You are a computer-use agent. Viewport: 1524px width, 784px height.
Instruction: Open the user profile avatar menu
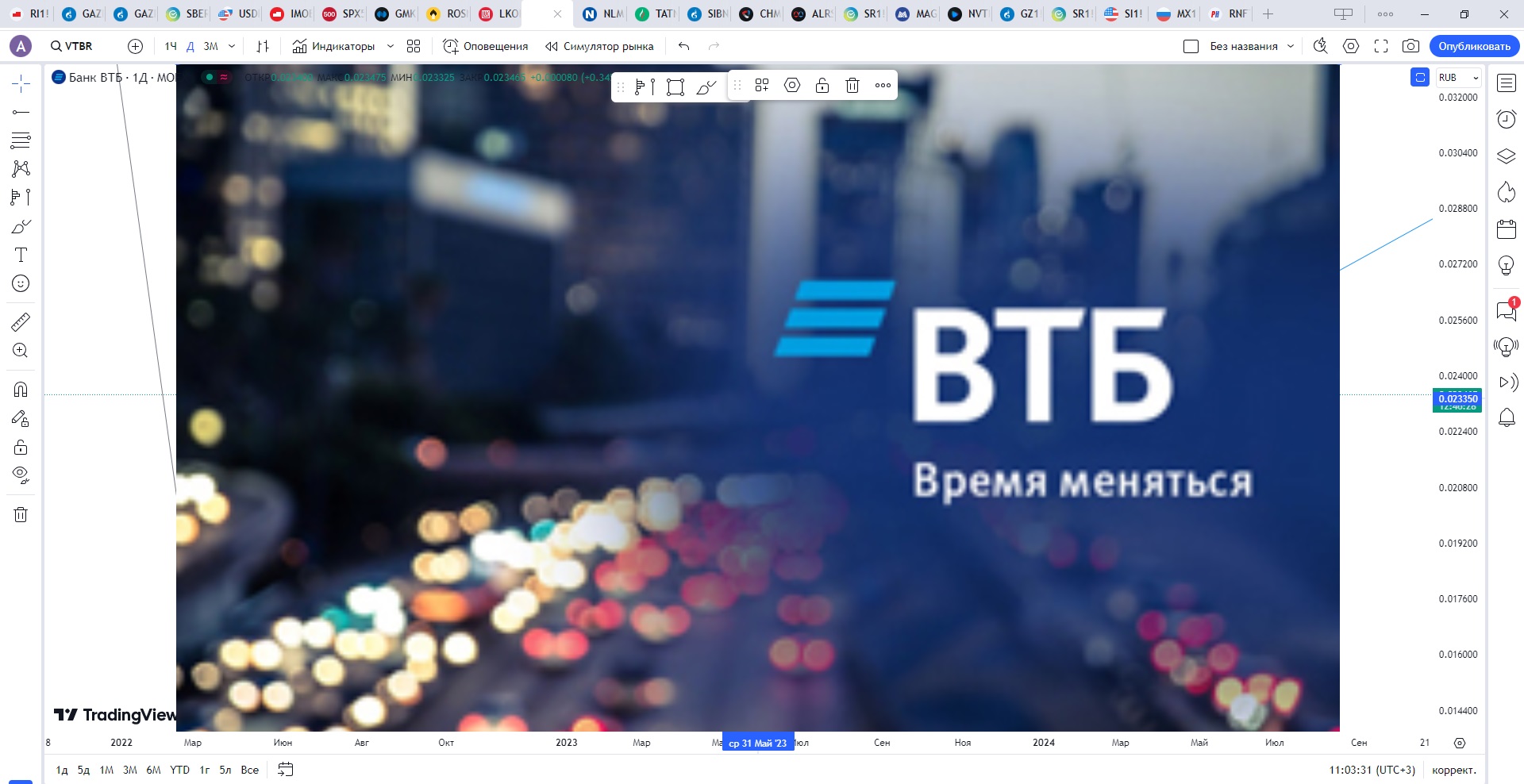click(x=21, y=46)
